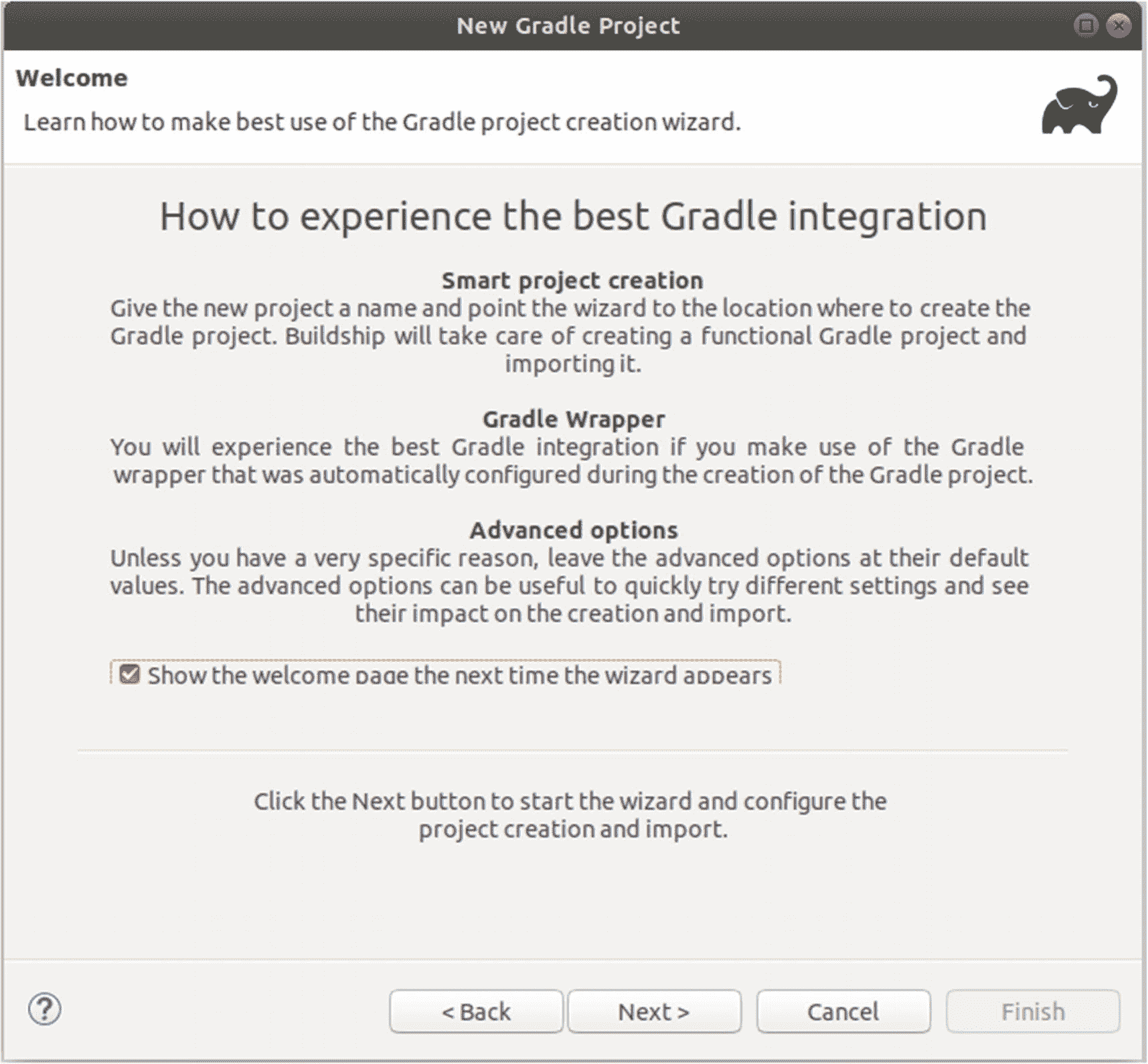This screenshot has width=1148, height=1064.
Task: Click the 'Smart project creation' heading
Action: (x=572, y=281)
